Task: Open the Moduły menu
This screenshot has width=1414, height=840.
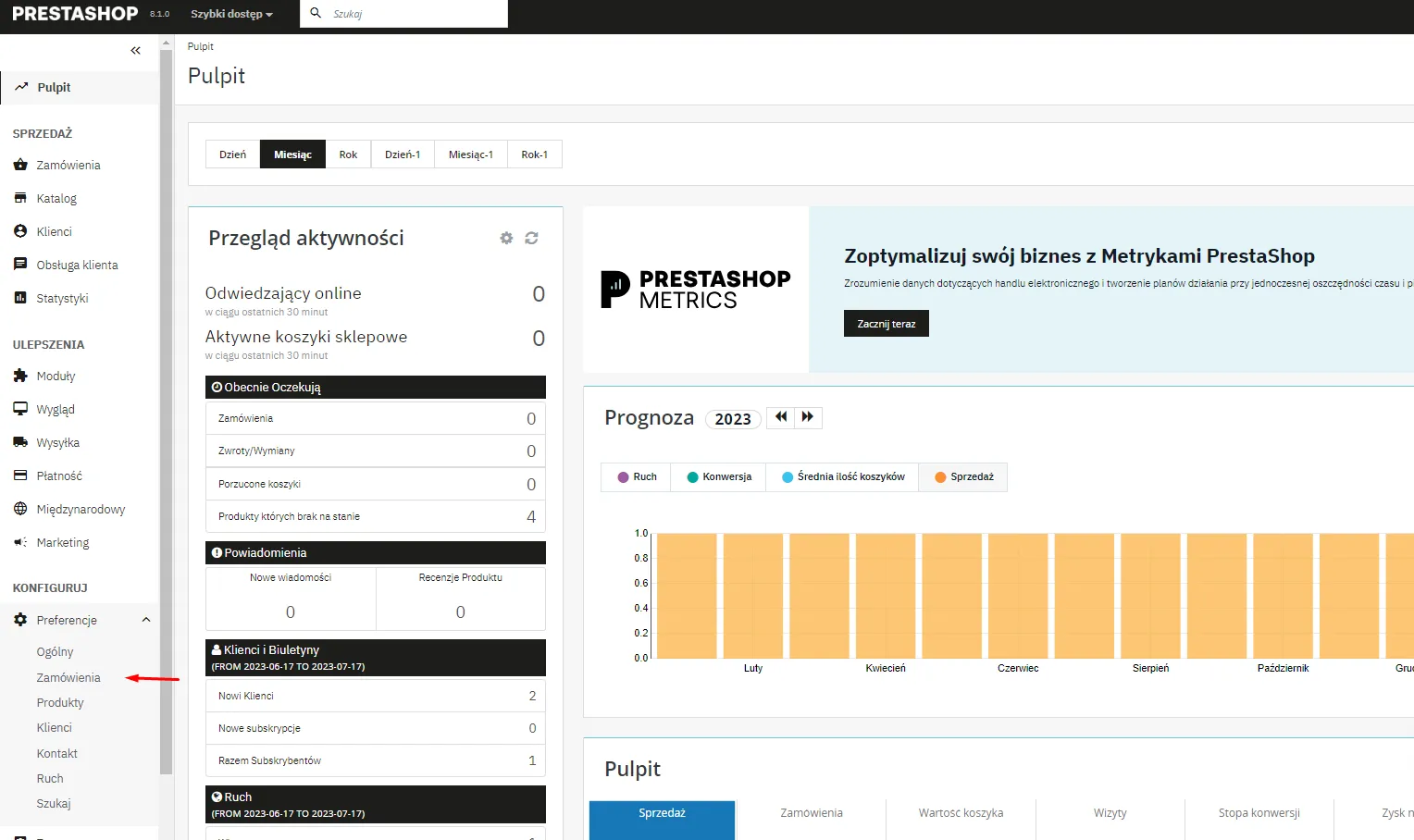Action: 56,377
